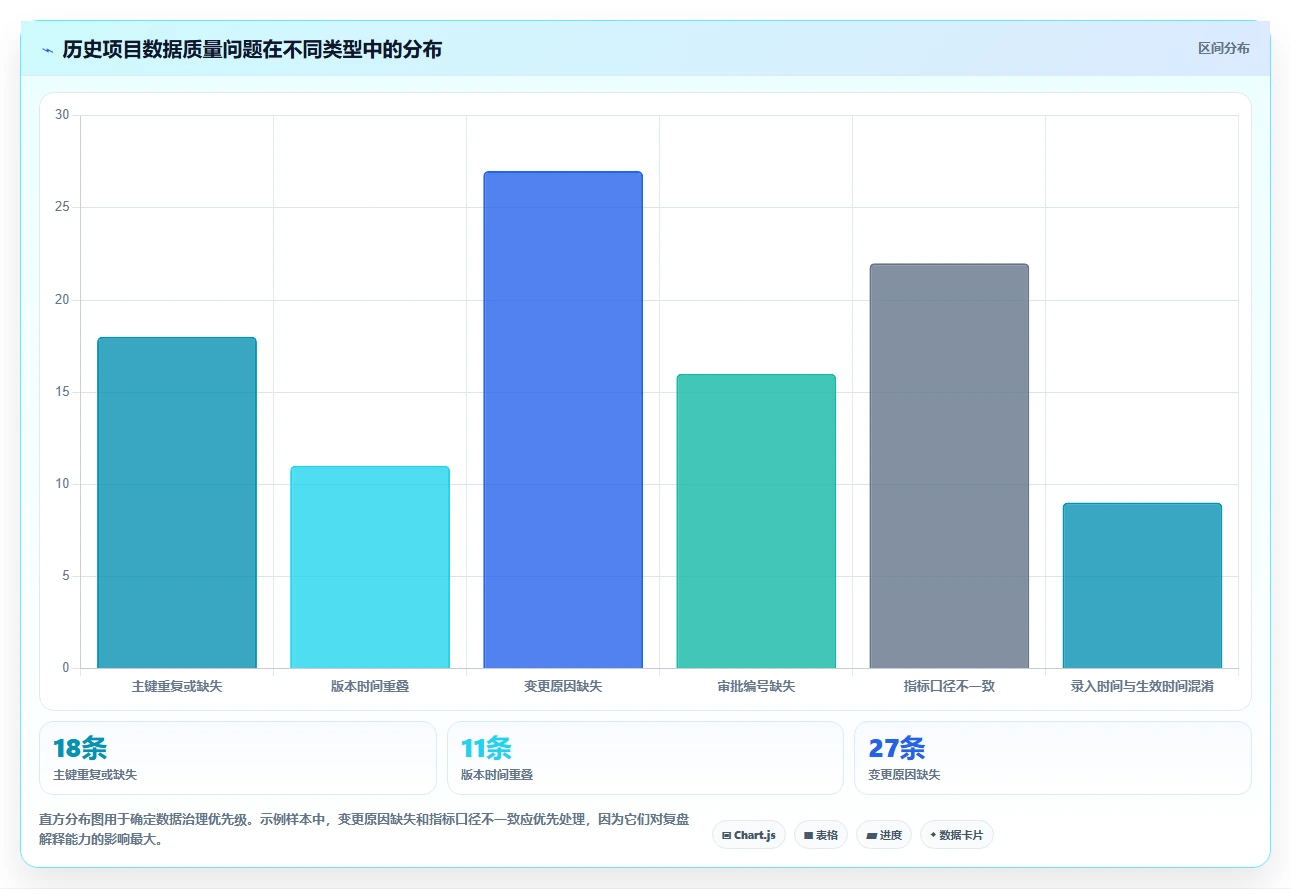Click y-axis value 25
Viewport: 1291px width, 889px height.
(x=62, y=207)
